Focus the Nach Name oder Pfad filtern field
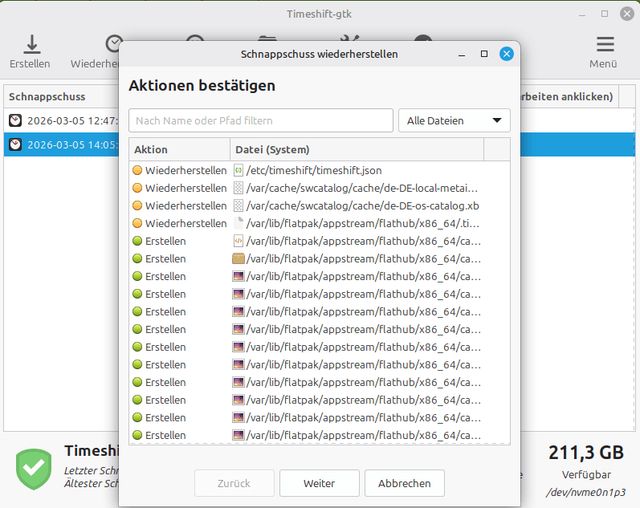640x508 pixels. tap(261, 120)
